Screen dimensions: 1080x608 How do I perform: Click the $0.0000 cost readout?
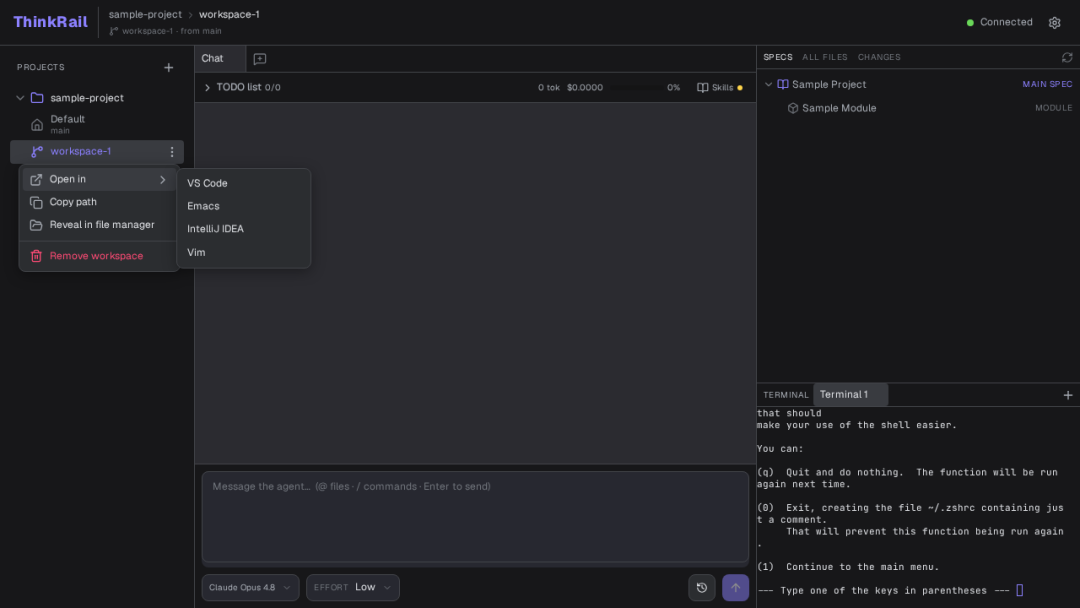585,87
